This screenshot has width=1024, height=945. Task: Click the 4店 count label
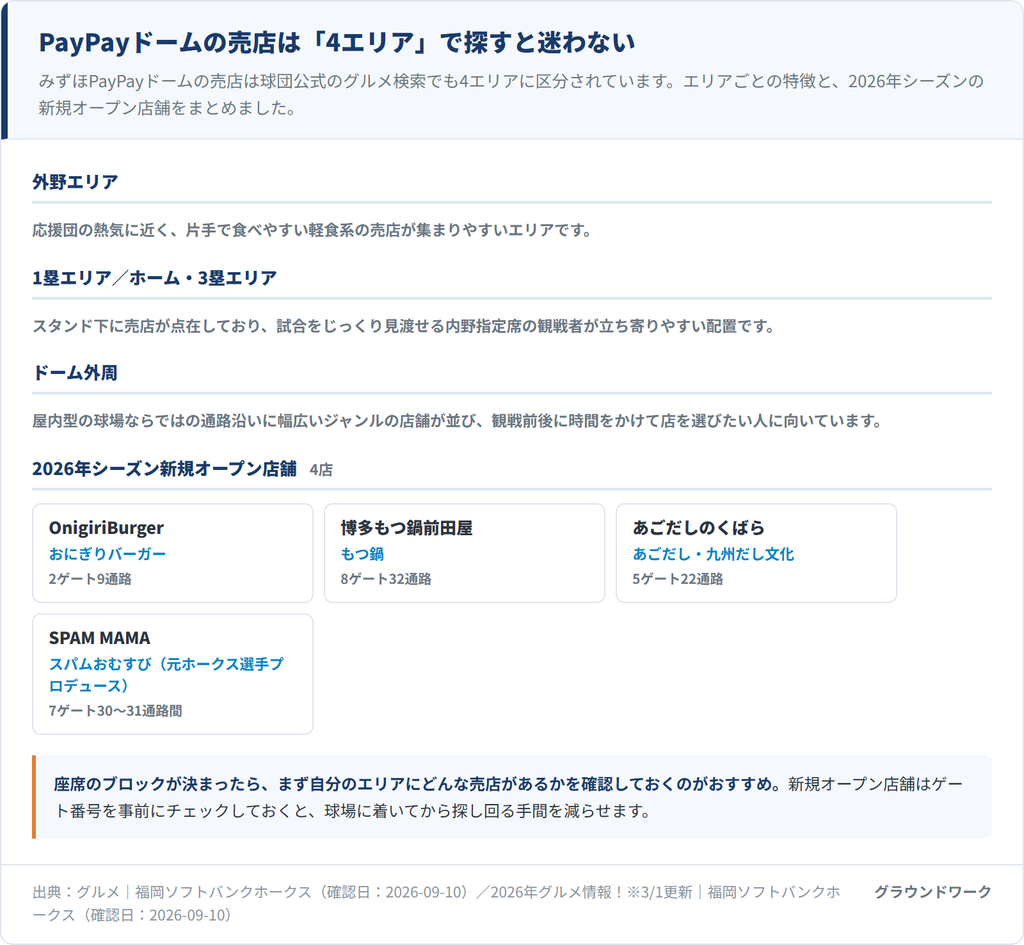tap(321, 470)
